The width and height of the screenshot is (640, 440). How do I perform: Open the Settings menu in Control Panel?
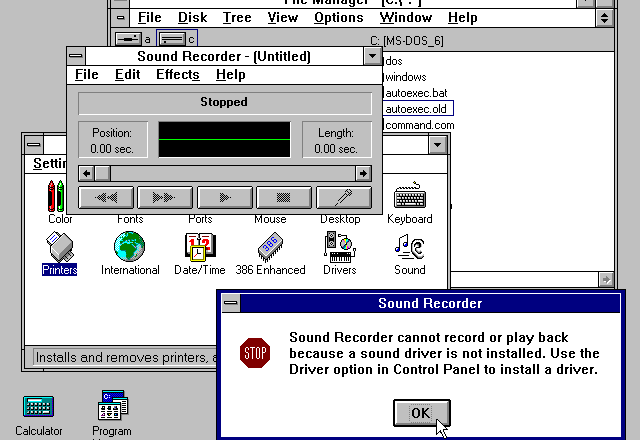pos(49,164)
